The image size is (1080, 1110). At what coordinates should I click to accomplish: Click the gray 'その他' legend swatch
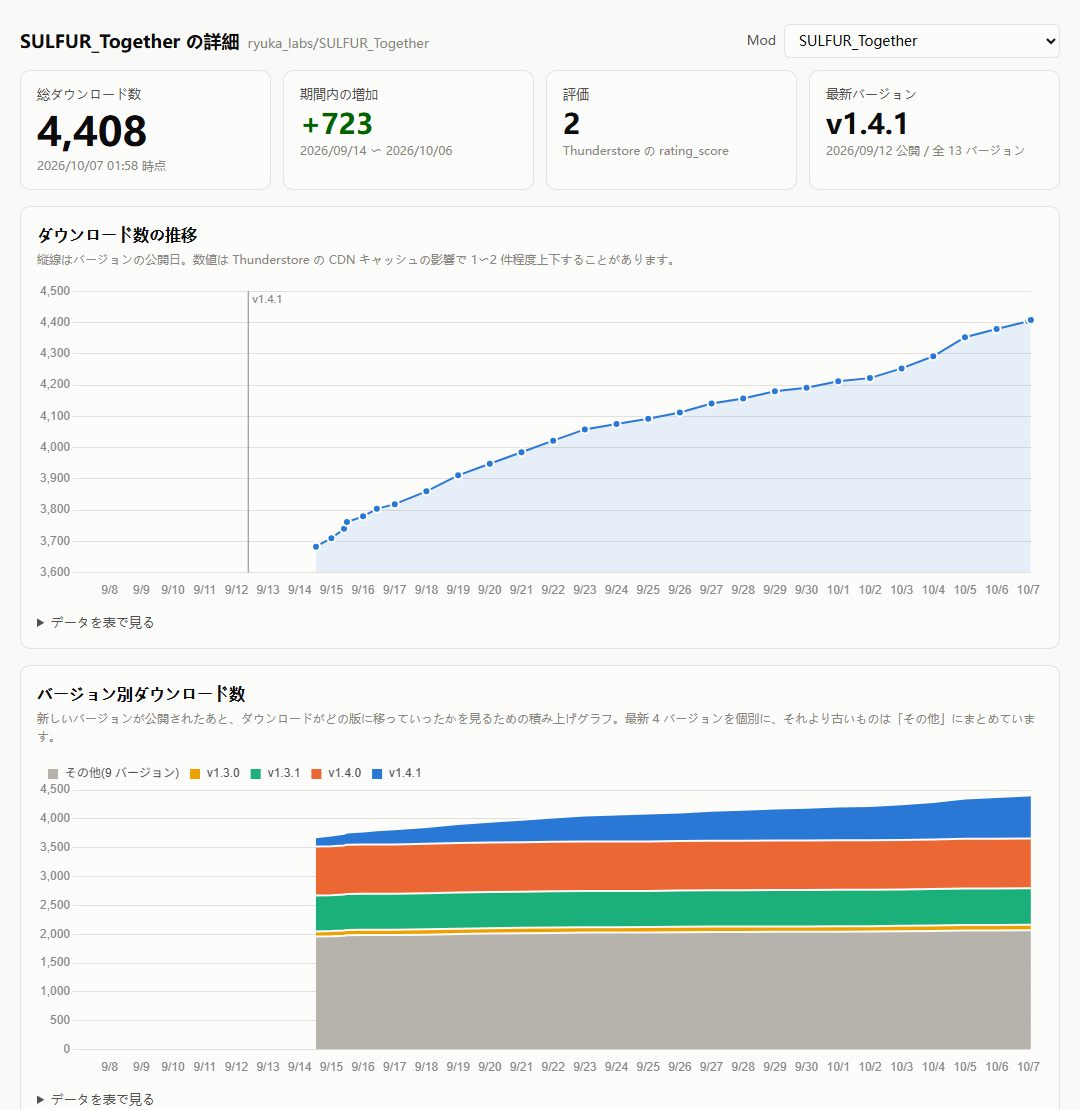click(x=53, y=774)
